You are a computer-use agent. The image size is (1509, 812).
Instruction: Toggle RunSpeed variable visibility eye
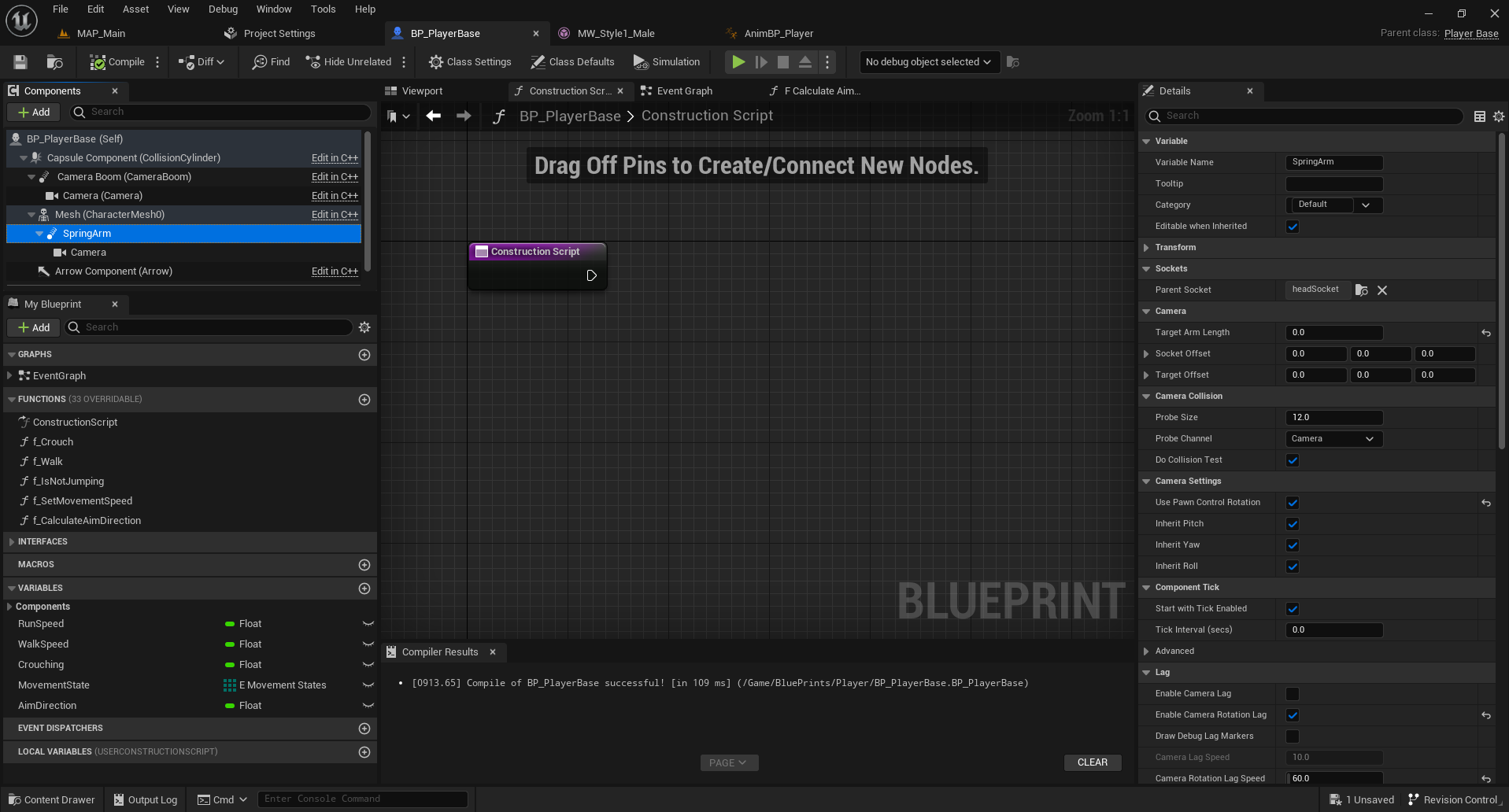(x=368, y=624)
